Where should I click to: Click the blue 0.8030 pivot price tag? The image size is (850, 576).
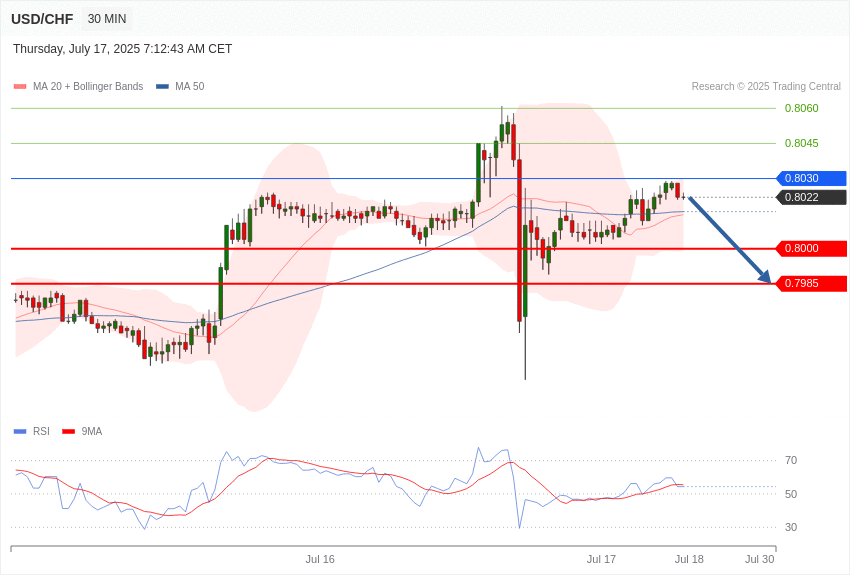[812, 178]
